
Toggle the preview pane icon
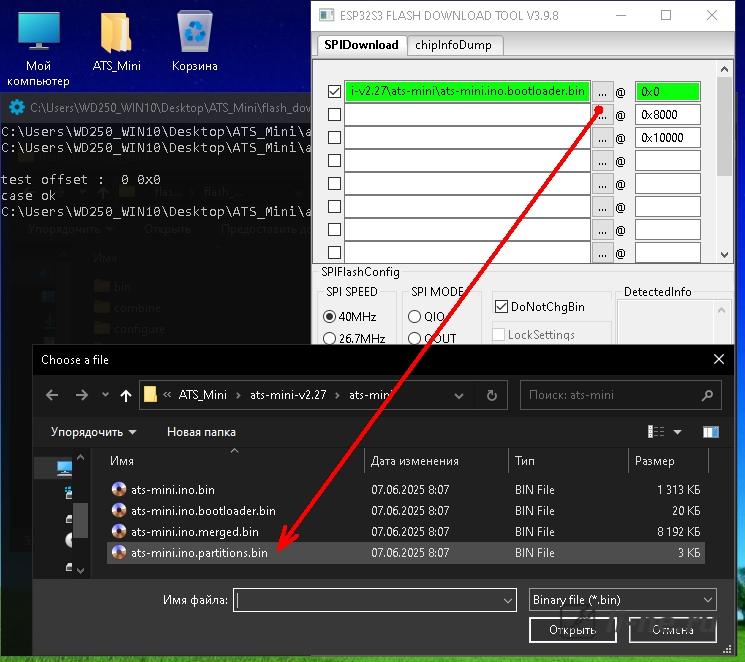(x=711, y=432)
